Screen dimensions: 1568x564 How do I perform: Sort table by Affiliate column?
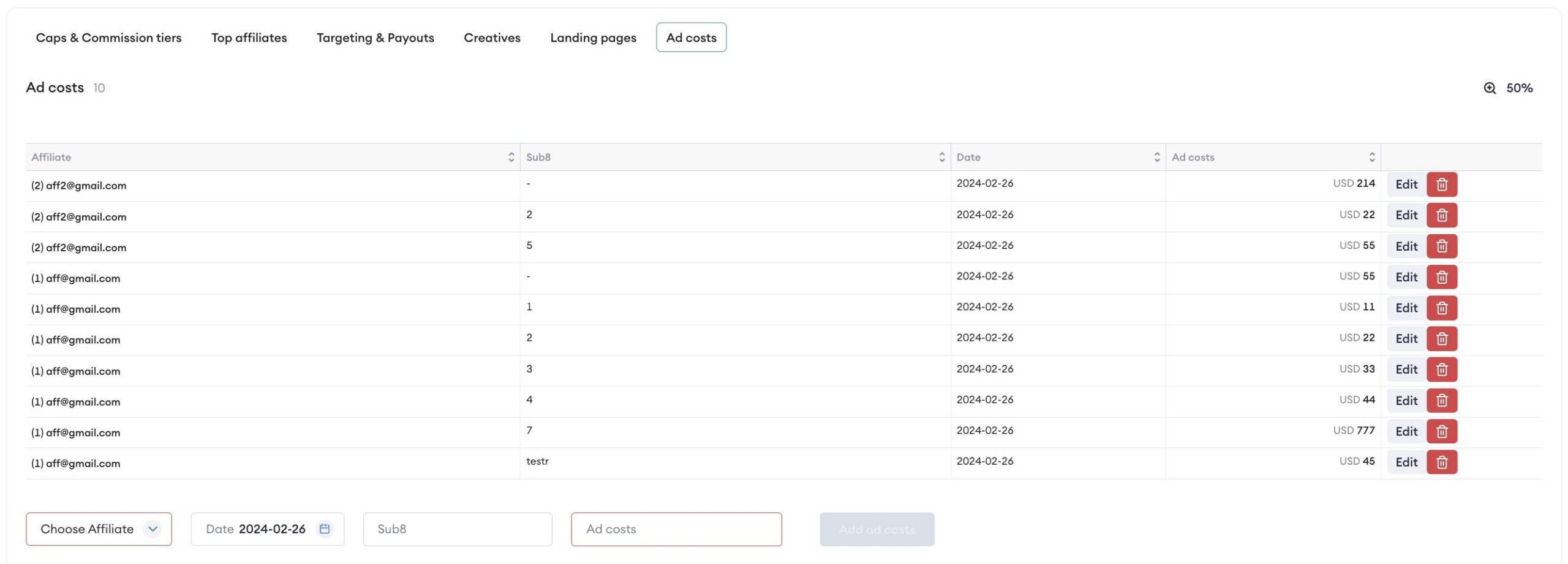[511, 158]
